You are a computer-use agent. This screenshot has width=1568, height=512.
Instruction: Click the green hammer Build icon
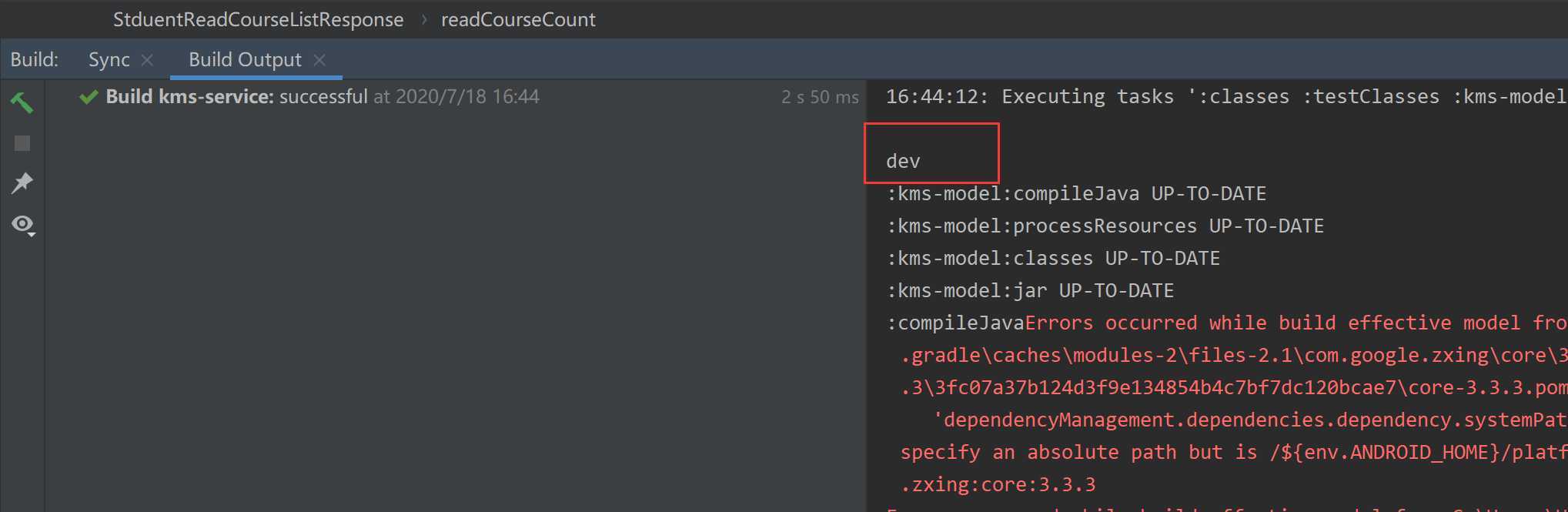(22, 102)
